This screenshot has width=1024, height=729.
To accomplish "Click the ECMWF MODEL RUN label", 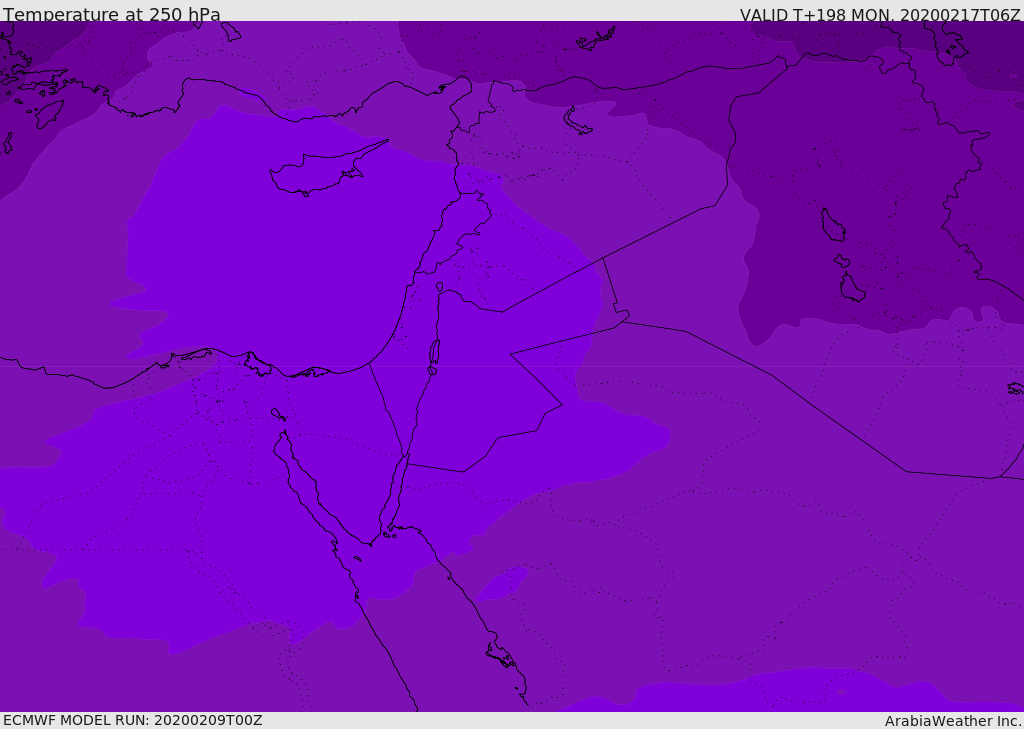I will [x=132, y=720].
